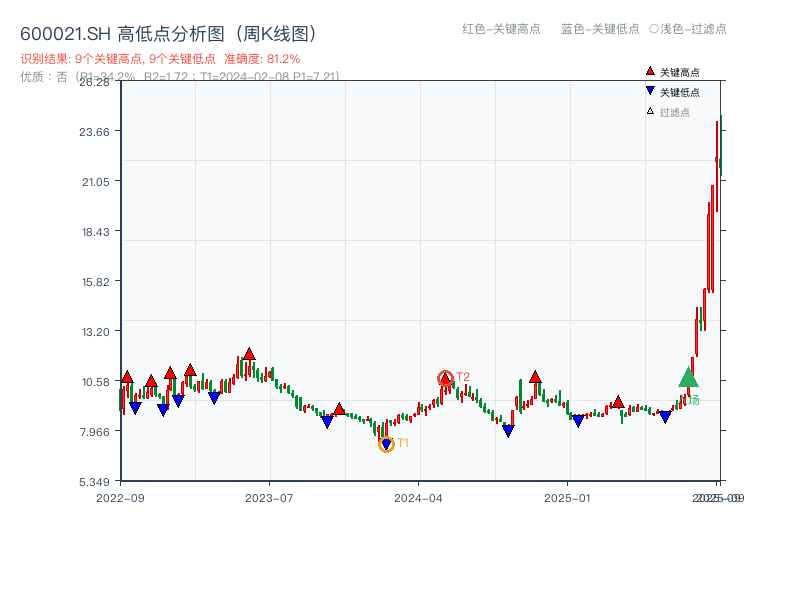Screen dimensions: 800x600
Task: Click the hollow triangle icon beside 过滤点 legend
Action: (650, 111)
